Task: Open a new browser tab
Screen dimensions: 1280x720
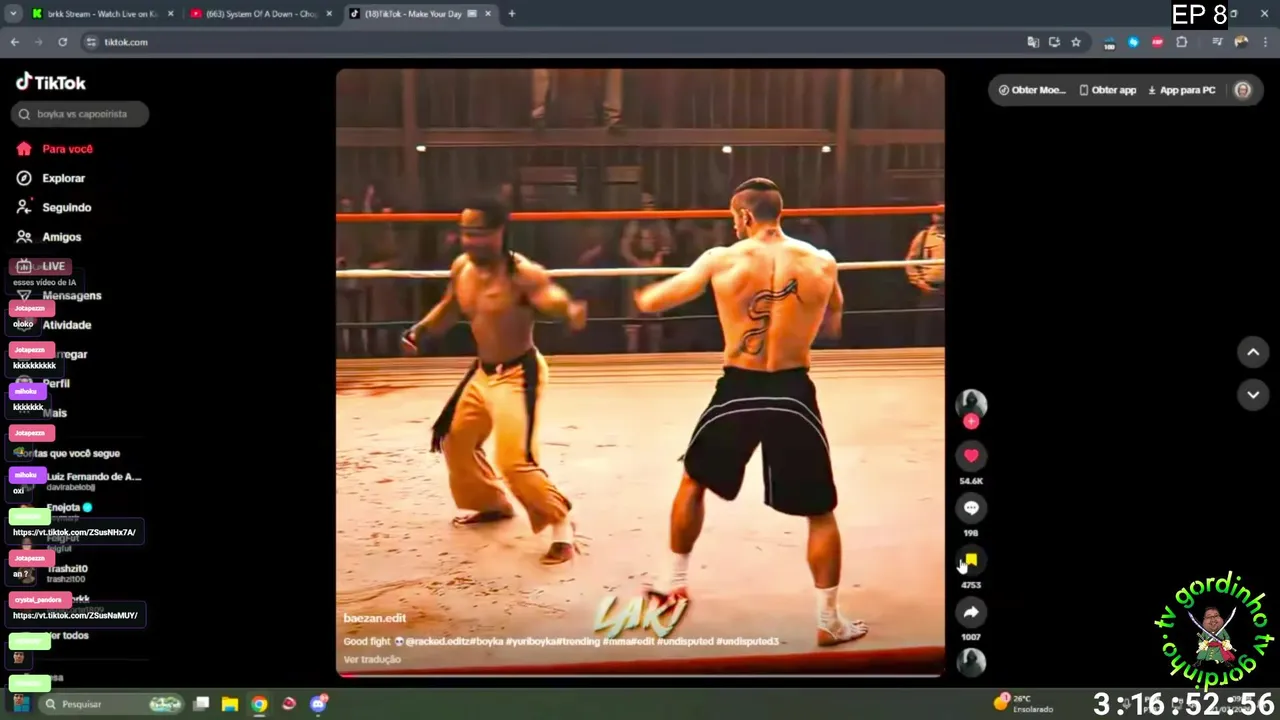Action: [x=511, y=14]
